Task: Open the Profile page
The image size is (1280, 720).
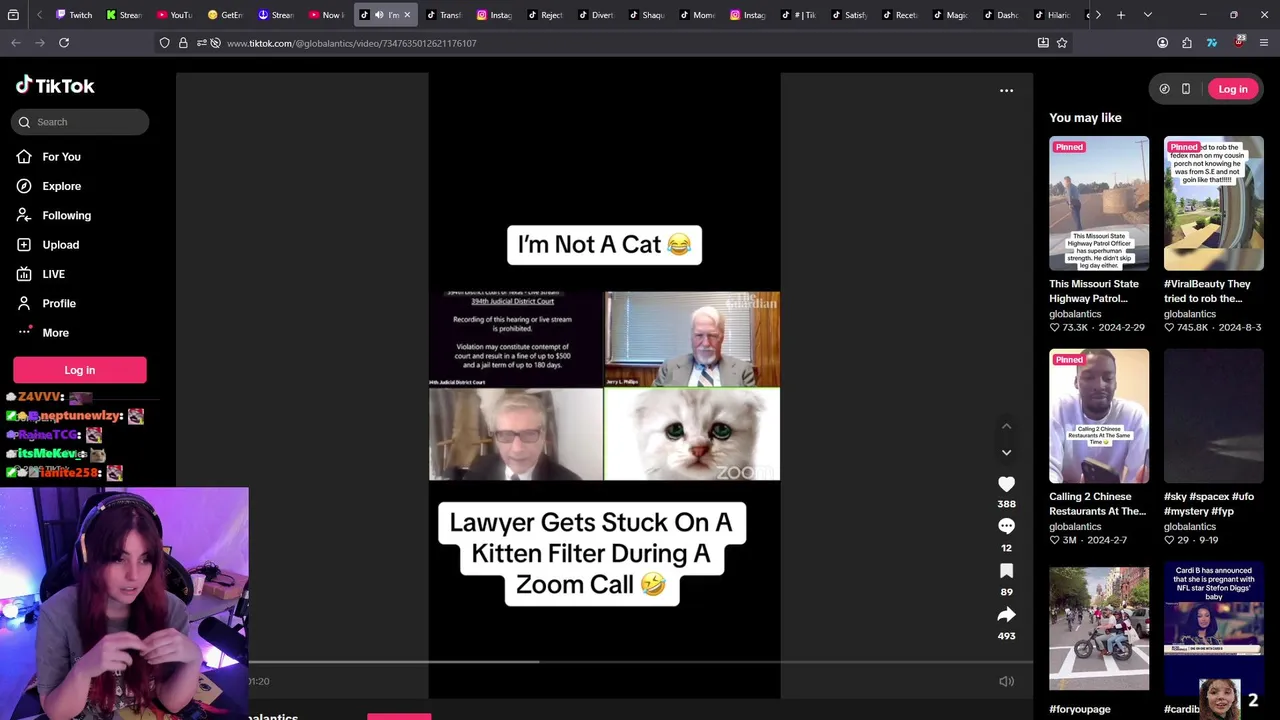Action: point(58,303)
